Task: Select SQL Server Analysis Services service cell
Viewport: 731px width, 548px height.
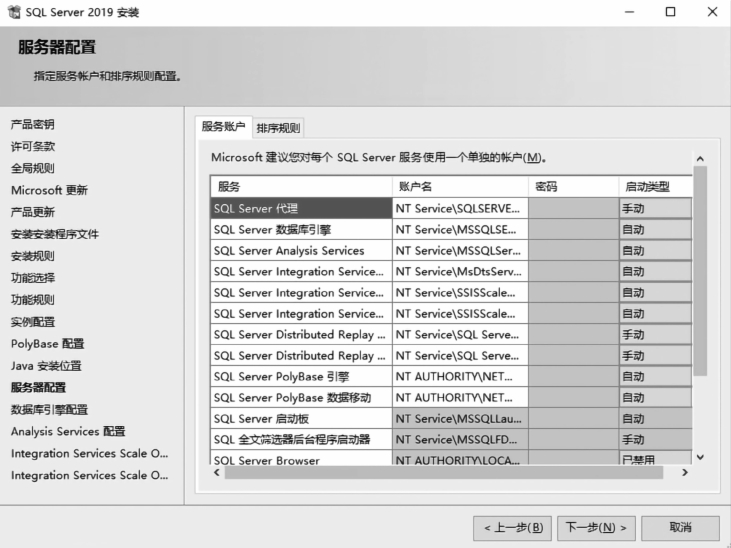Action: click(301, 250)
